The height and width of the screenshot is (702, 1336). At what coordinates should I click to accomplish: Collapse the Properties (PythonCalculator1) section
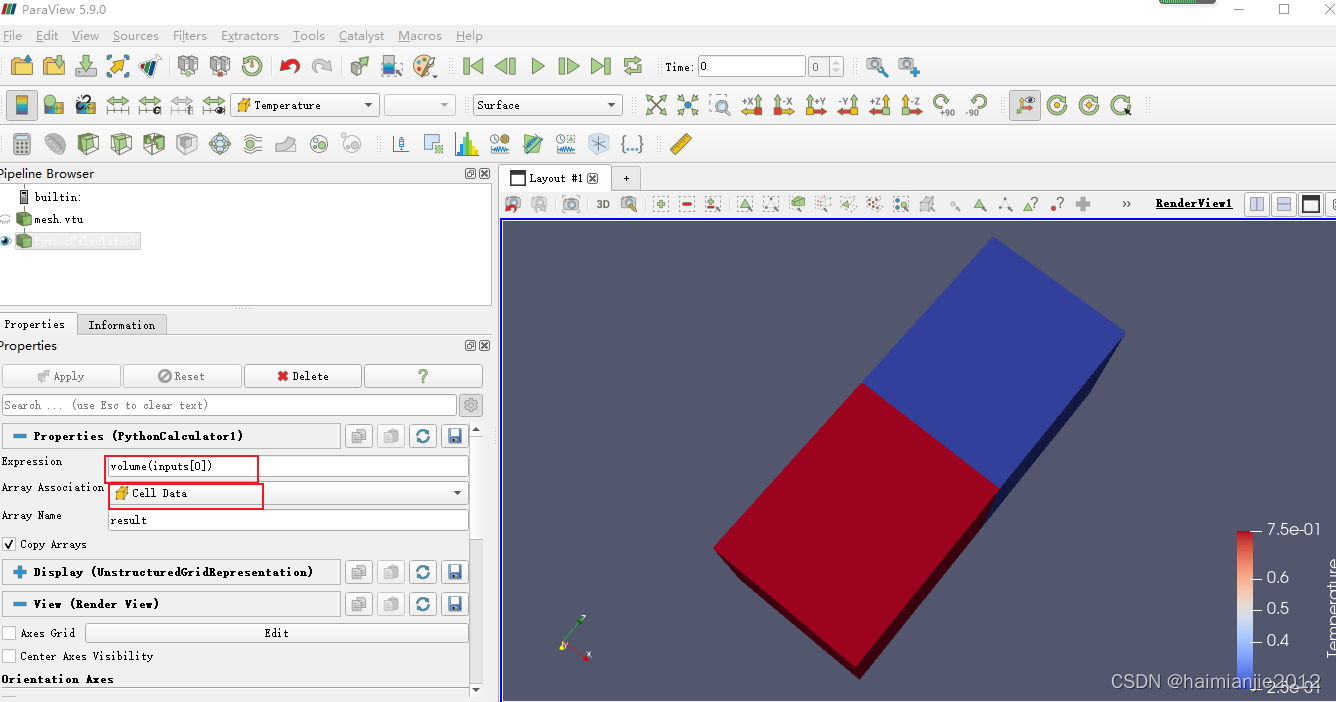(20, 436)
